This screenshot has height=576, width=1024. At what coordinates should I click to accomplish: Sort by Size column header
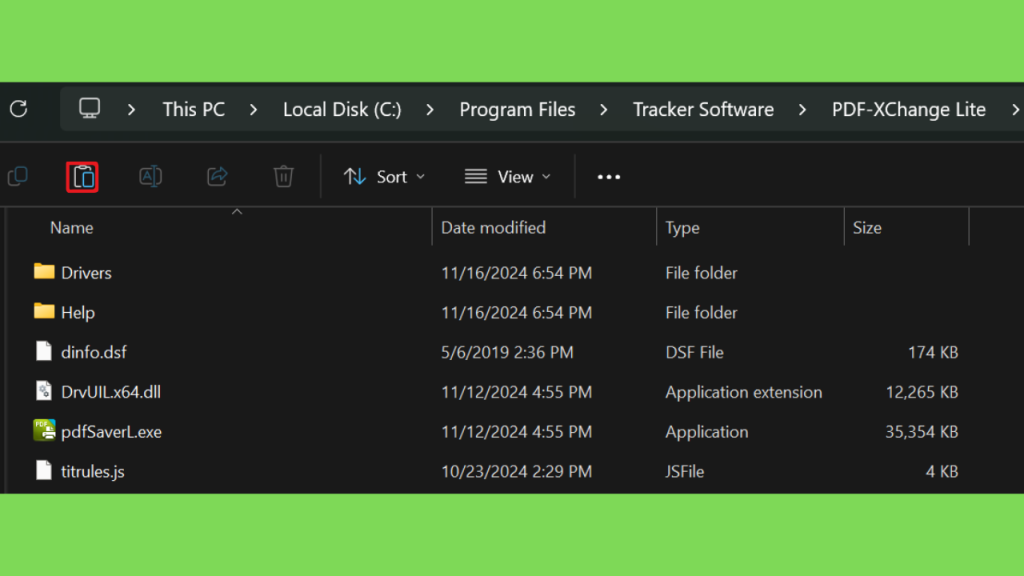pyautogui.click(x=867, y=227)
